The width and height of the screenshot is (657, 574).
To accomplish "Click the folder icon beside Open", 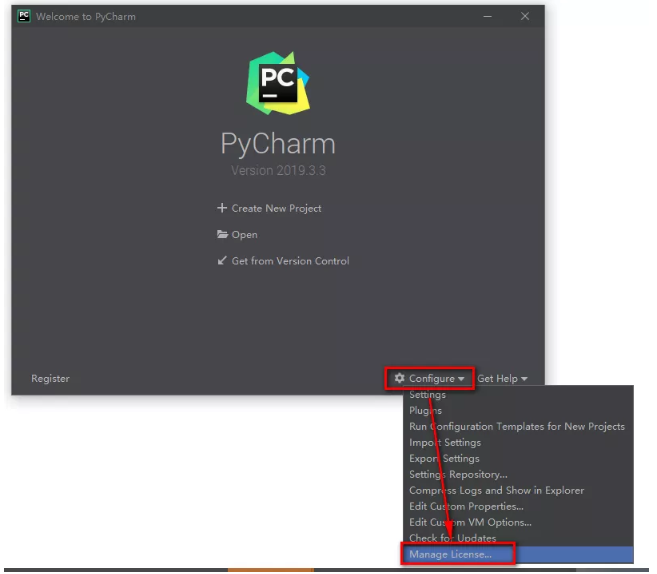I will pos(222,234).
